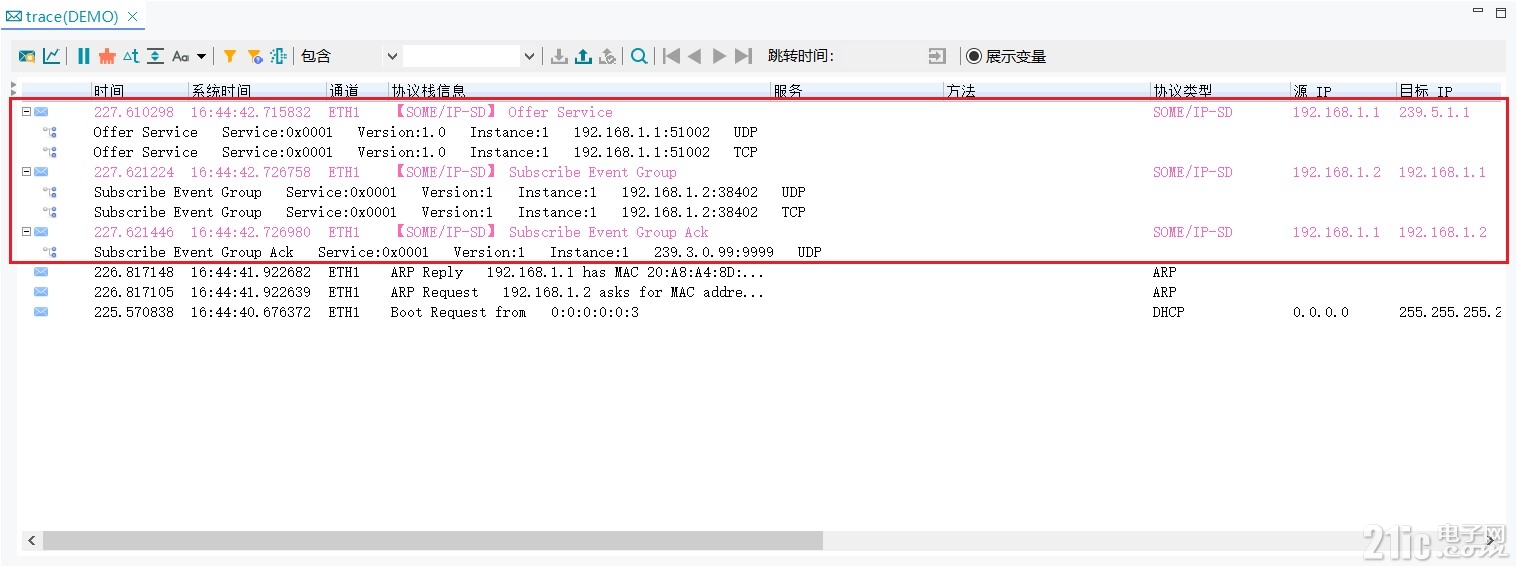This screenshot has height=567, width=1517.
Task: Collapse the Subscribe Event Group row
Action: [x=27, y=172]
